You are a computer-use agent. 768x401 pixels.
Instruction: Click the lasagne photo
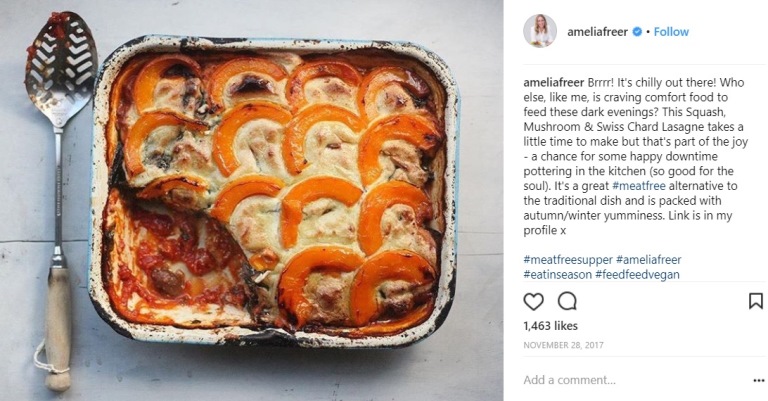point(274,191)
